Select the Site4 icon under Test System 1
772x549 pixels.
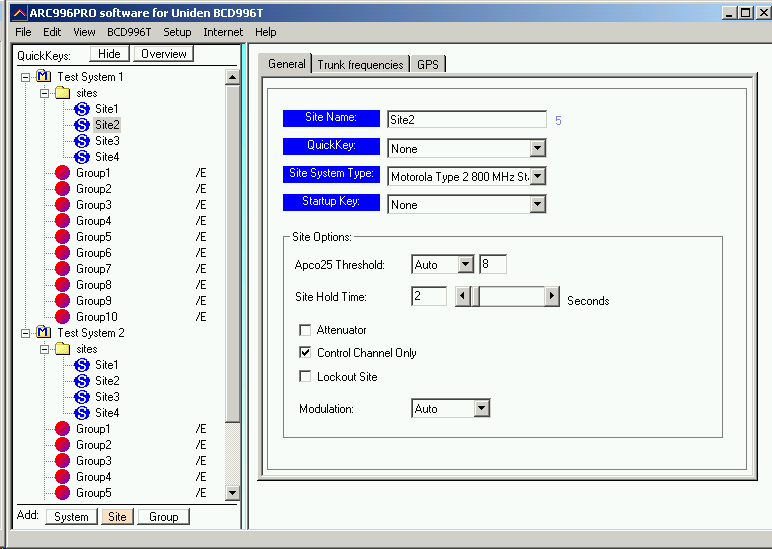[82, 157]
